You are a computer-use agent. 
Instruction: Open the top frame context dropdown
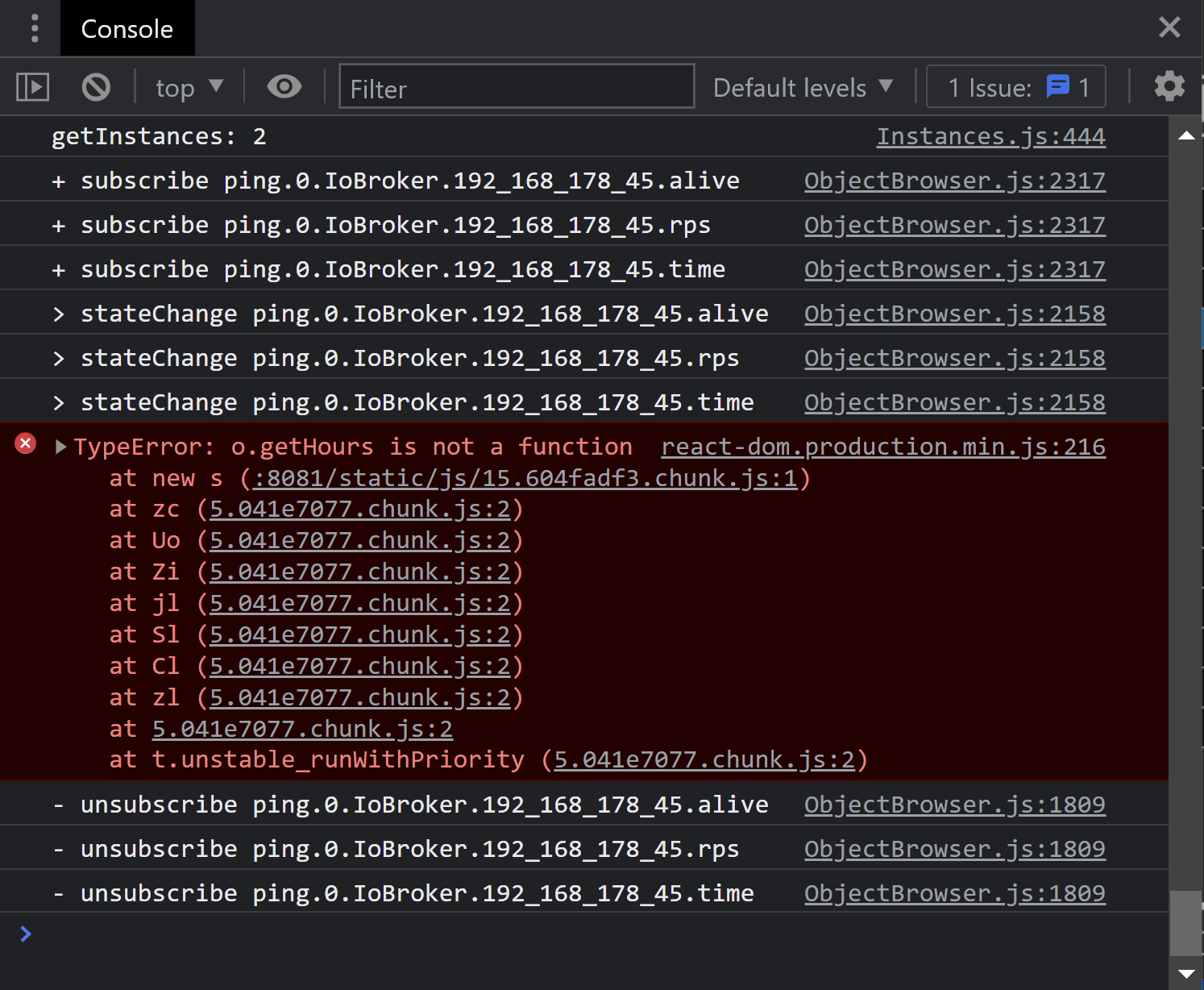pos(188,86)
